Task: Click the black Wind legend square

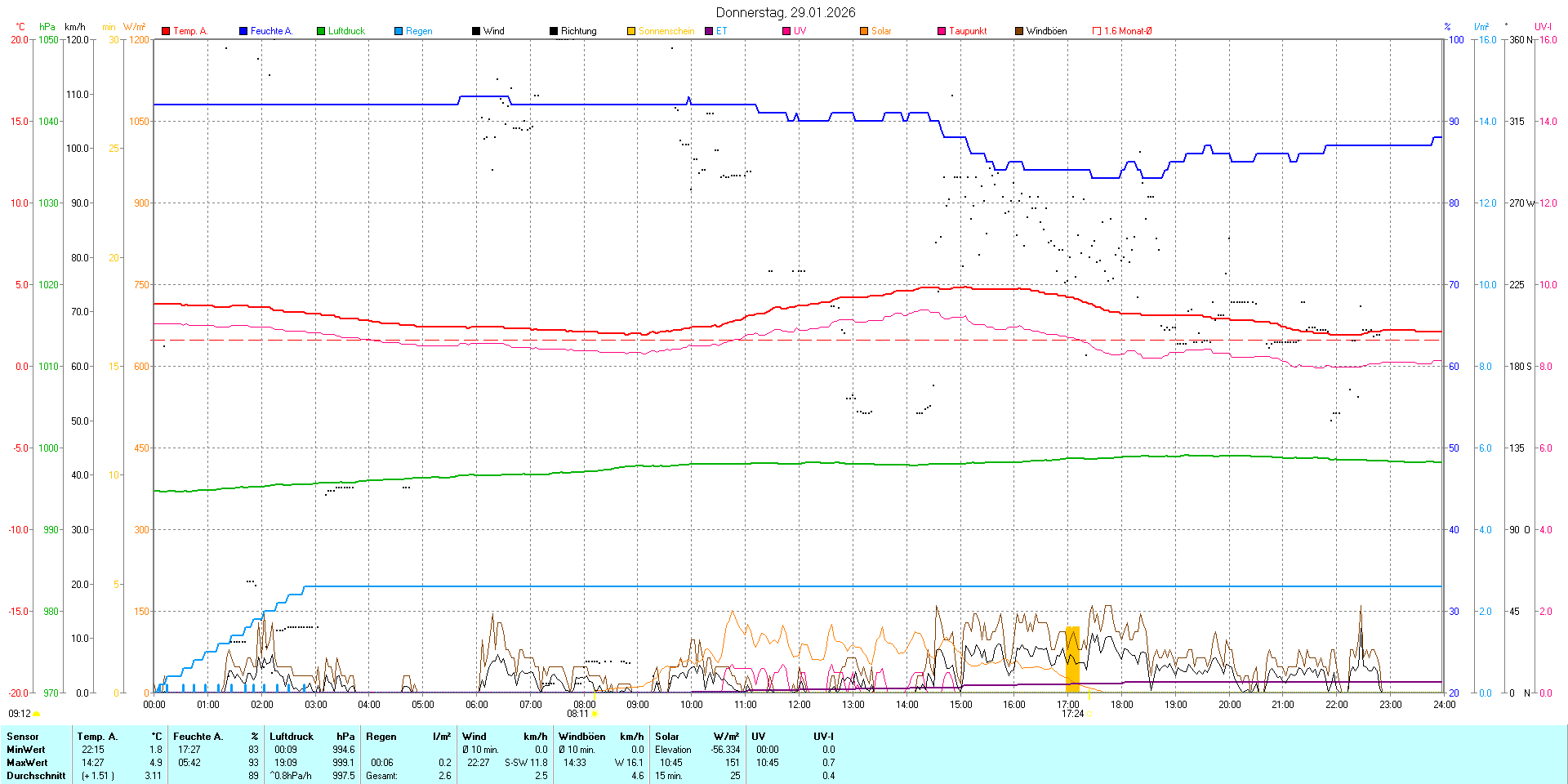Action: [x=476, y=31]
